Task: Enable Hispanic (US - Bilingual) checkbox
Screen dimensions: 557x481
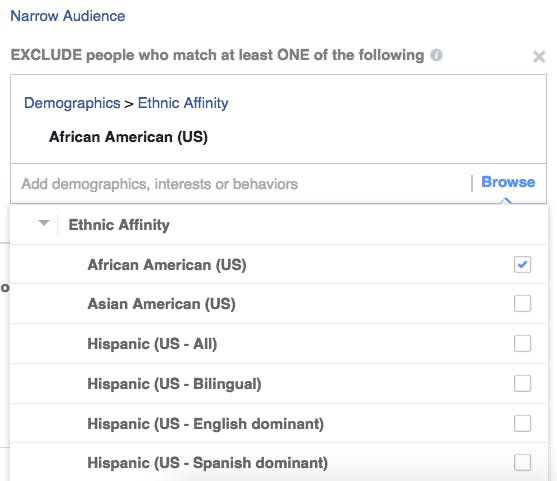Action: click(522, 384)
